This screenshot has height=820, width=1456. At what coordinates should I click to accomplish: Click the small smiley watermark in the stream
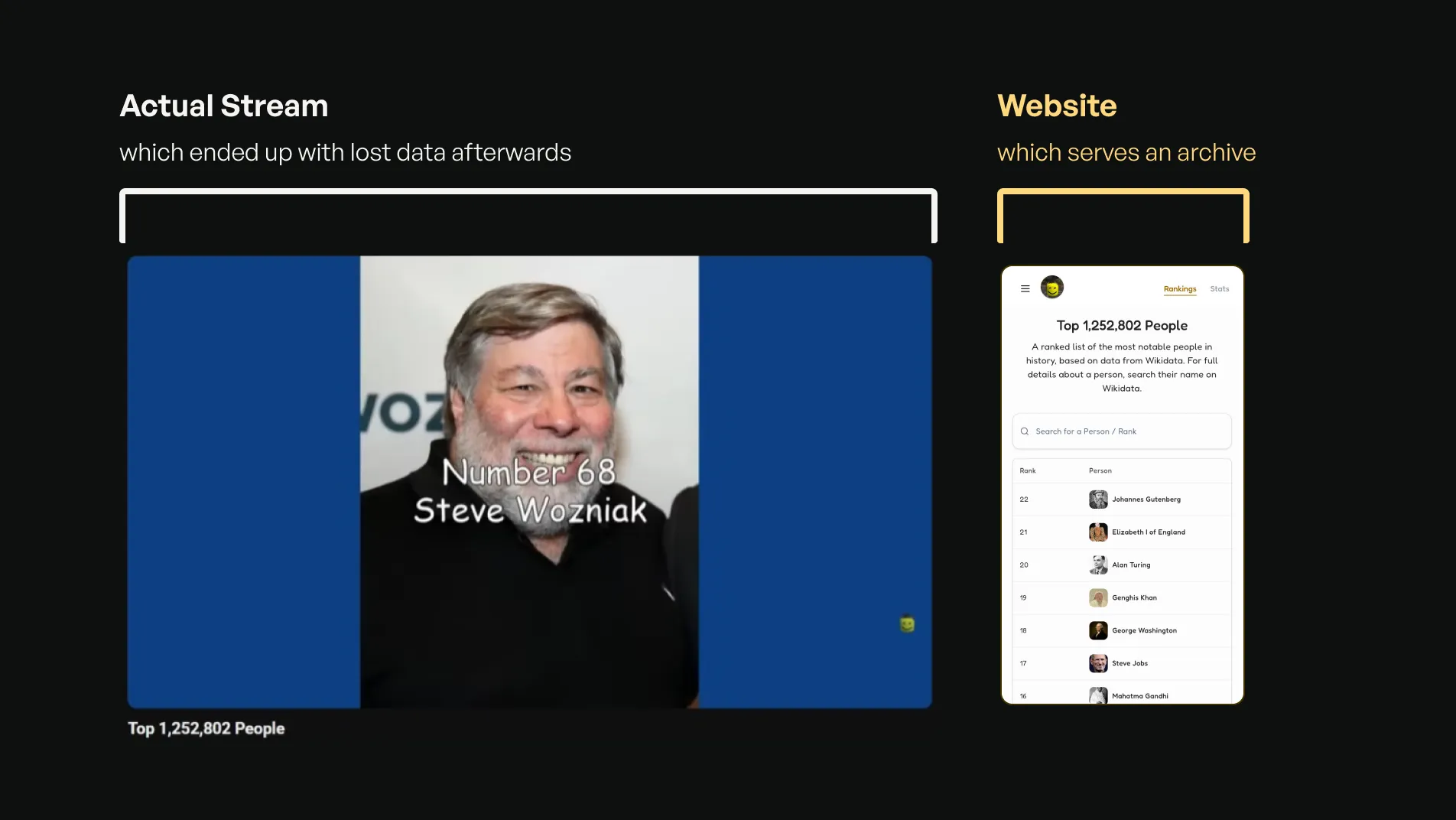click(x=907, y=624)
